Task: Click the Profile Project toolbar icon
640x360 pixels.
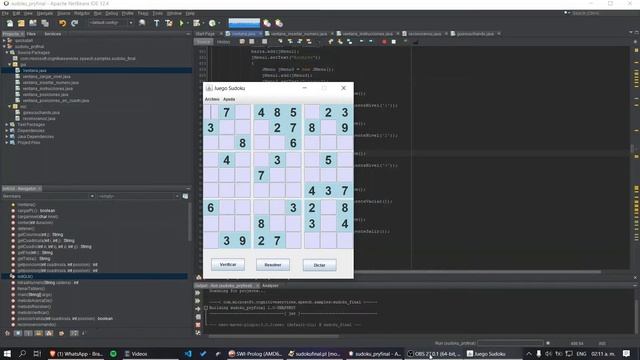Action: tap(212, 24)
